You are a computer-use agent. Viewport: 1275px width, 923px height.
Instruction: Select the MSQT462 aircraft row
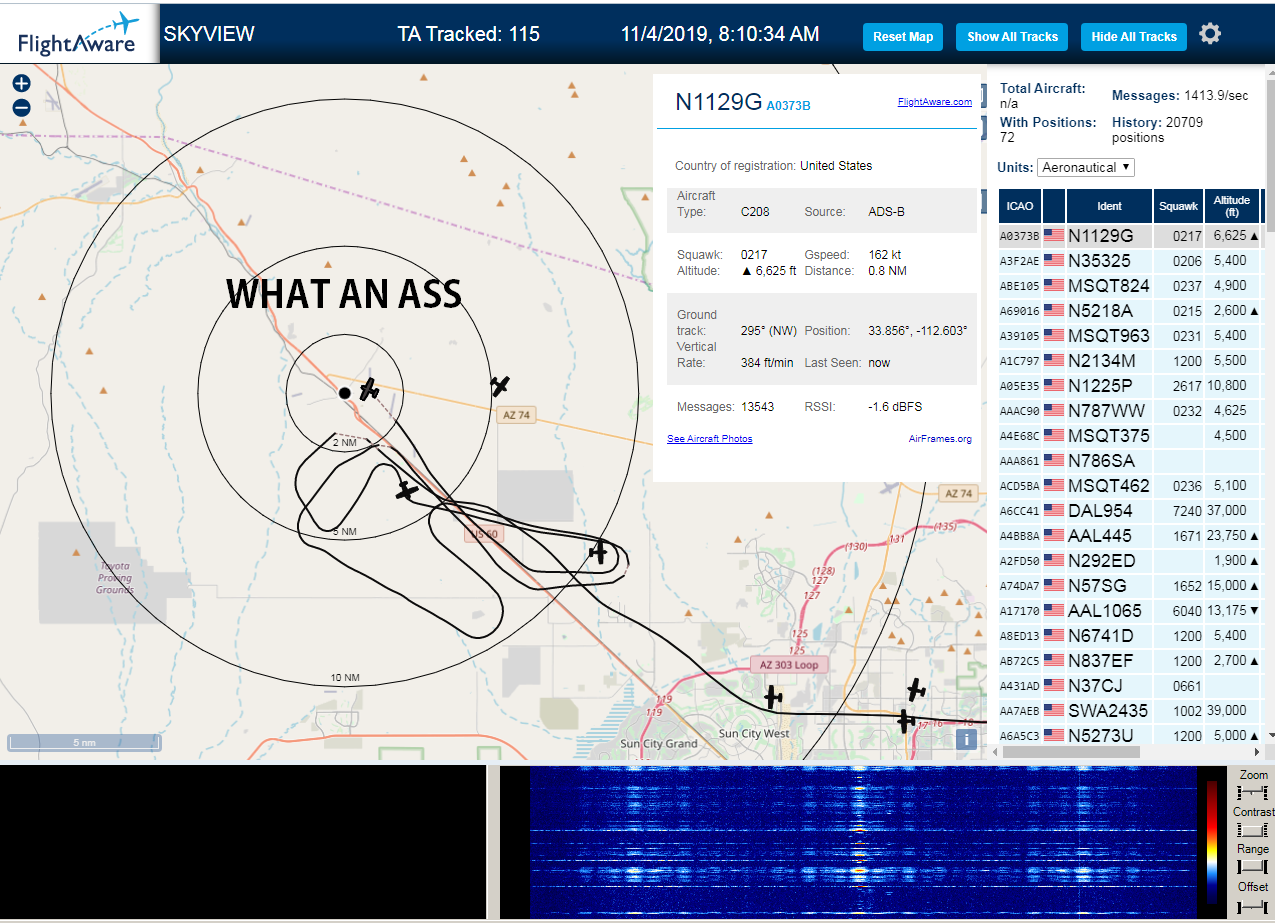(1130, 486)
